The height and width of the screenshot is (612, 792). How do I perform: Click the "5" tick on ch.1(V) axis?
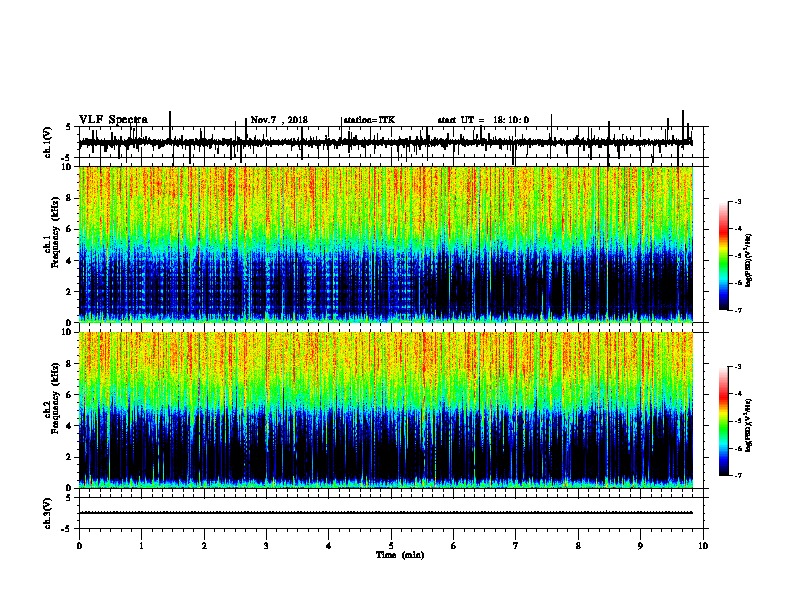pyautogui.click(x=69, y=127)
